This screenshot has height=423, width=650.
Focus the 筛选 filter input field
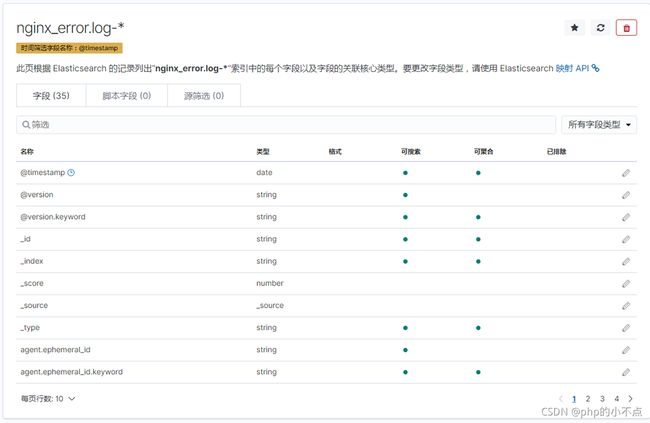pyautogui.click(x=286, y=124)
